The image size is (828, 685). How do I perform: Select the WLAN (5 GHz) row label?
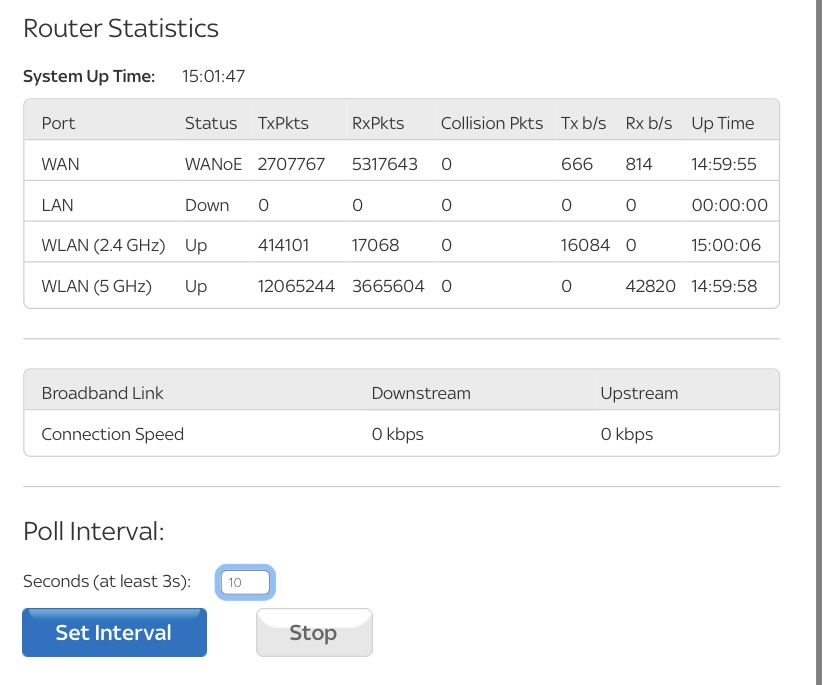(96, 286)
